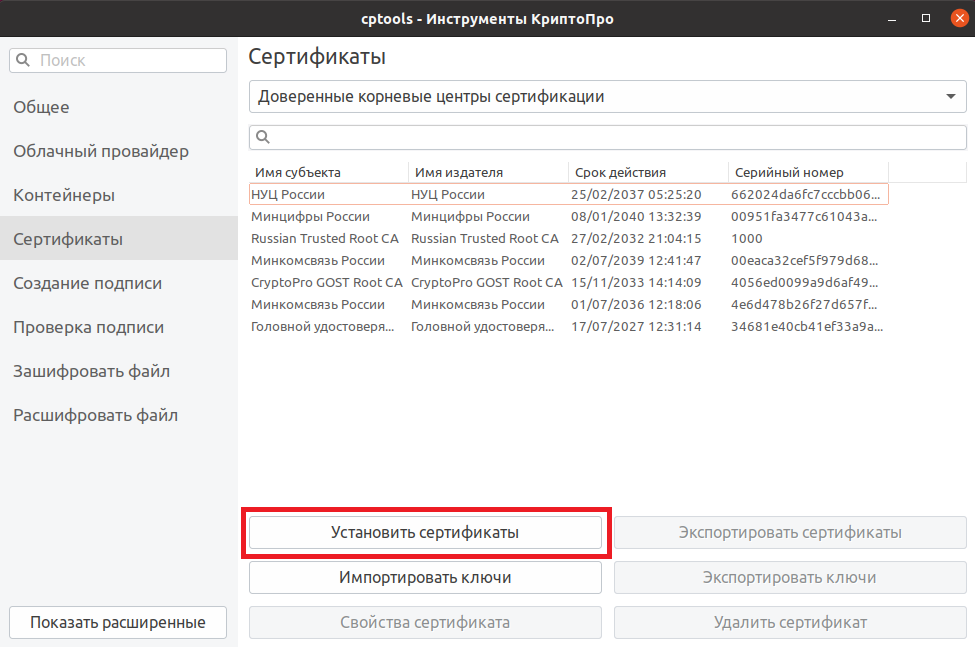The image size is (975, 647).
Task: Click the 'Импортировать ключи' button
Action: 425,577
